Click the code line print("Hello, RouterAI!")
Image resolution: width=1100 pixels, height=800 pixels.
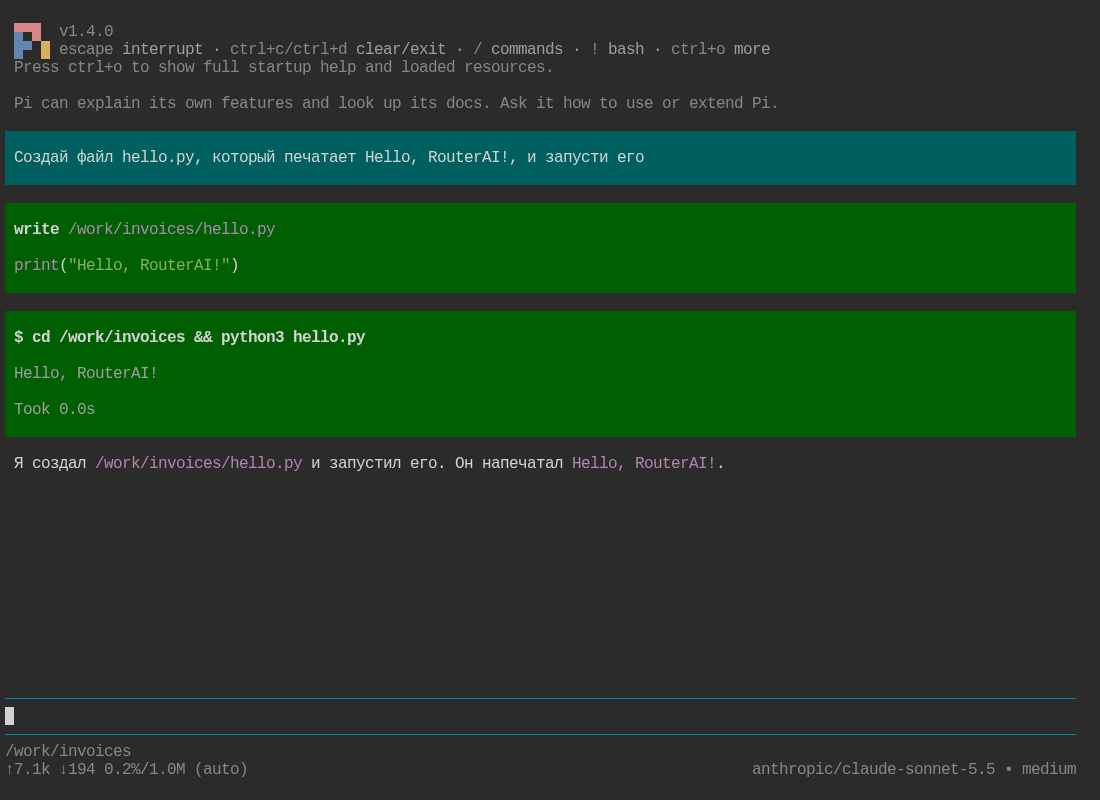tap(126, 265)
